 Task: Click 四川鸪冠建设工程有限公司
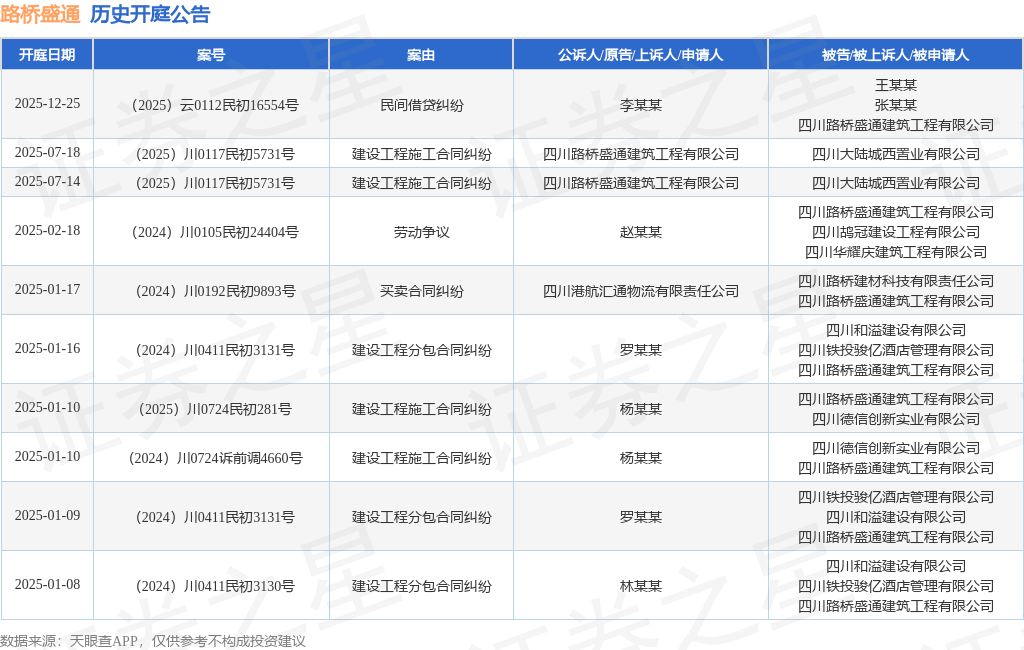click(x=895, y=232)
